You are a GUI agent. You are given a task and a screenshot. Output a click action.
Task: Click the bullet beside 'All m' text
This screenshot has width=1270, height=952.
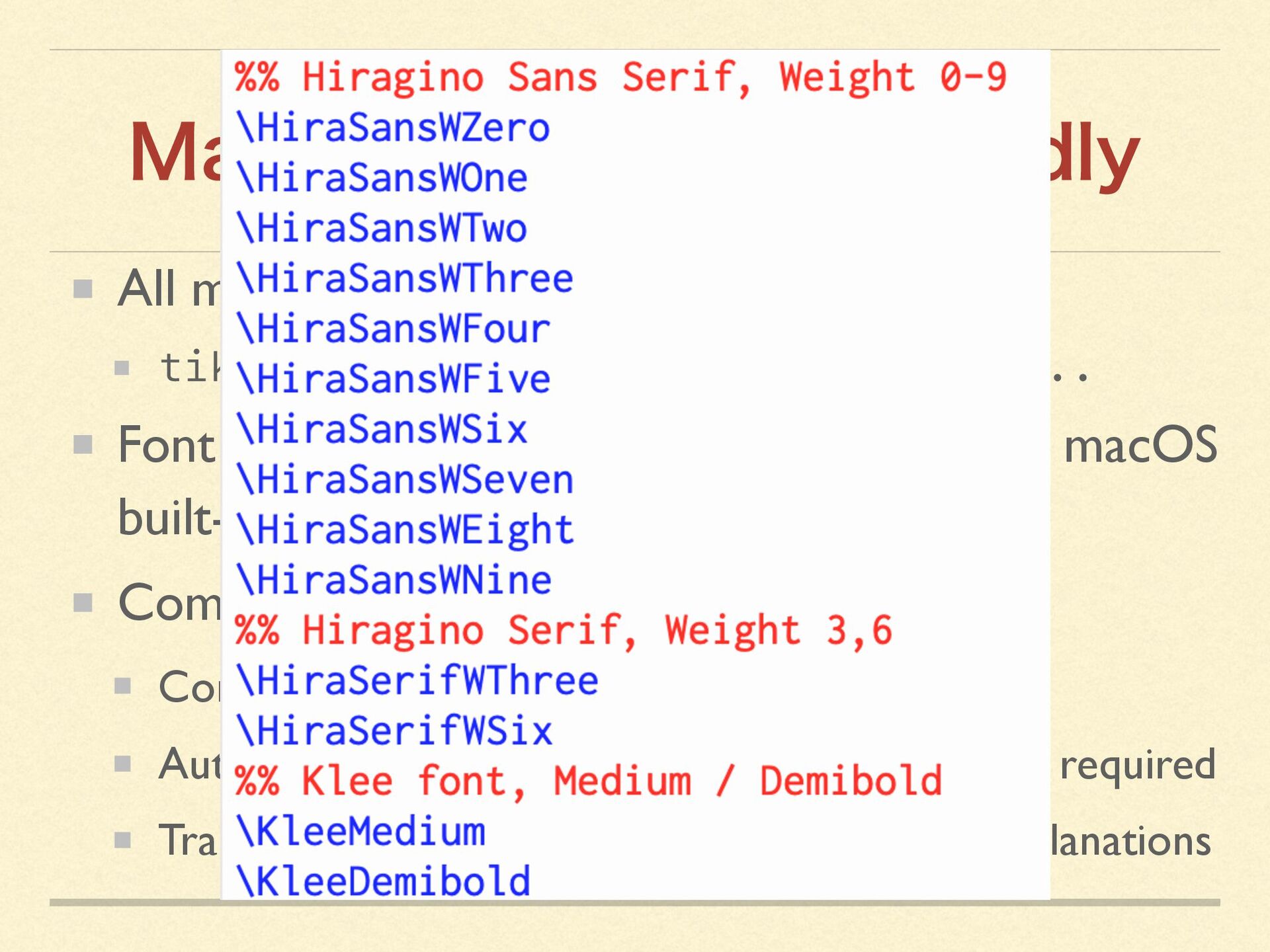pyautogui.click(x=83, y=289)
